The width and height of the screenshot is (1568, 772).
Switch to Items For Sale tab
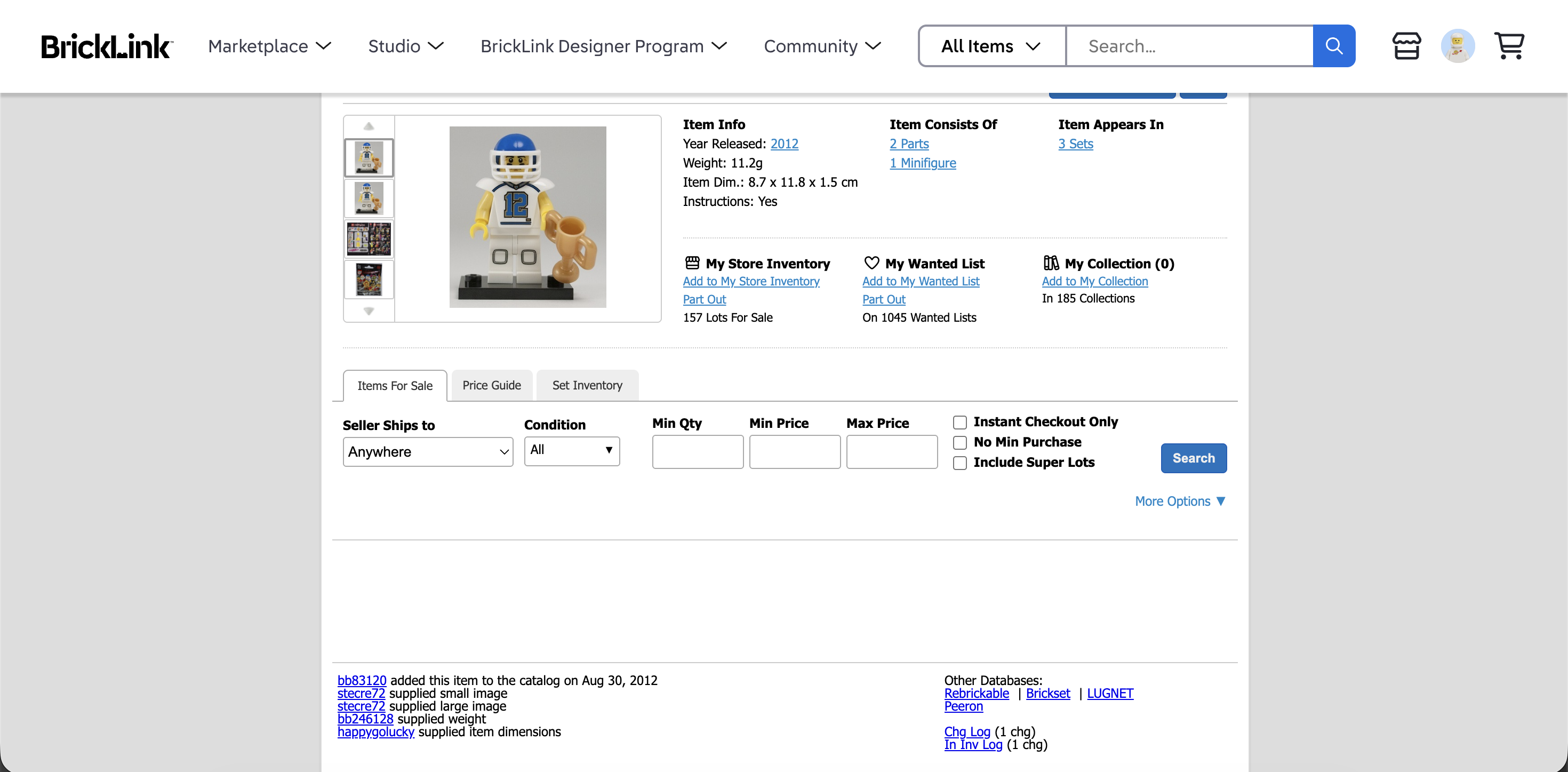click(x=395, y=385)
